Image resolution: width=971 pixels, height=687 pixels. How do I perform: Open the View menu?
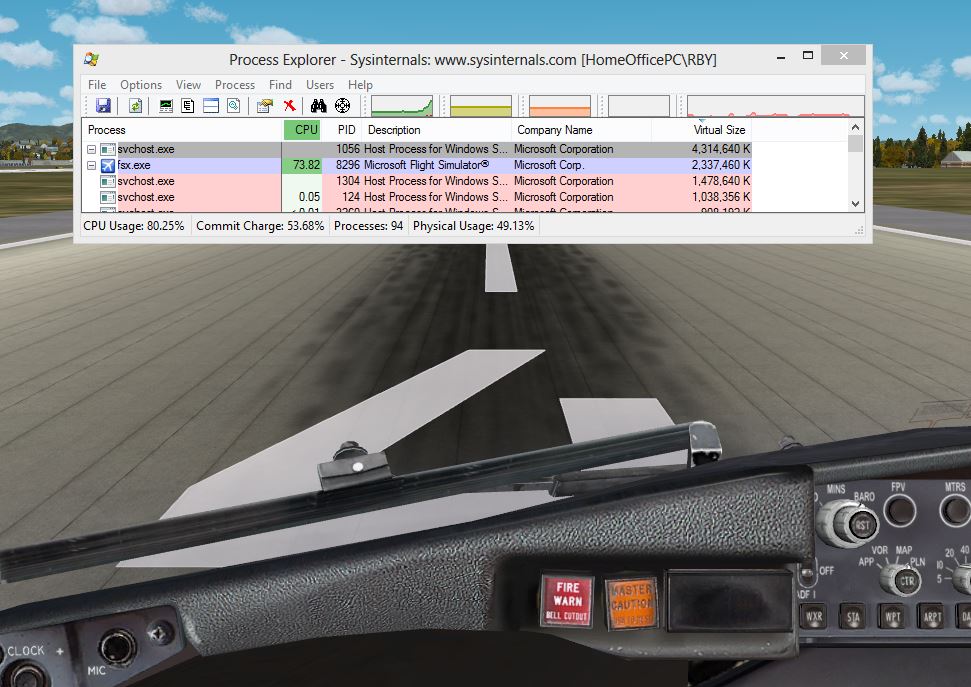[188, 85]
